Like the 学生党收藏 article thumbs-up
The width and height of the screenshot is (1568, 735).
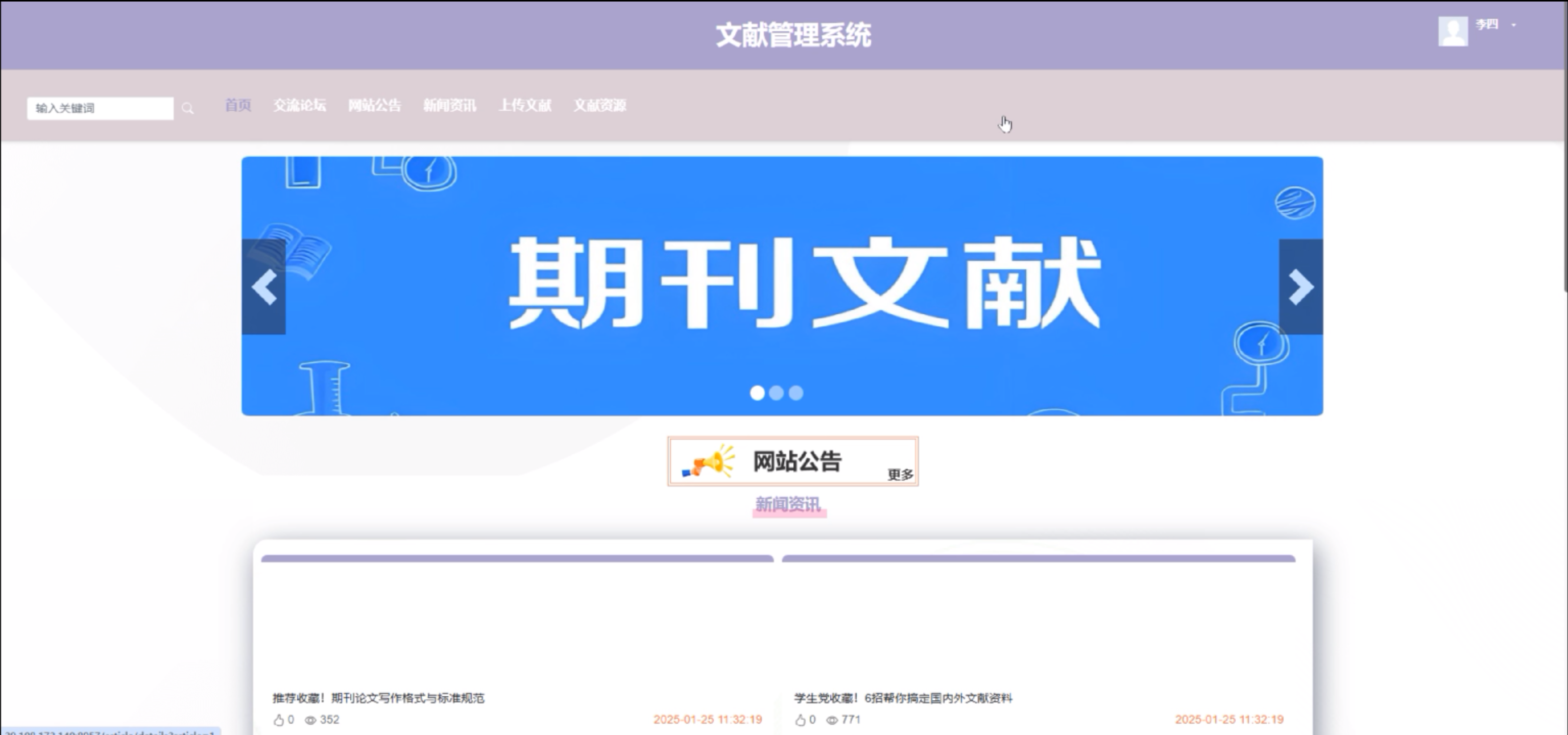pos(800,720)
